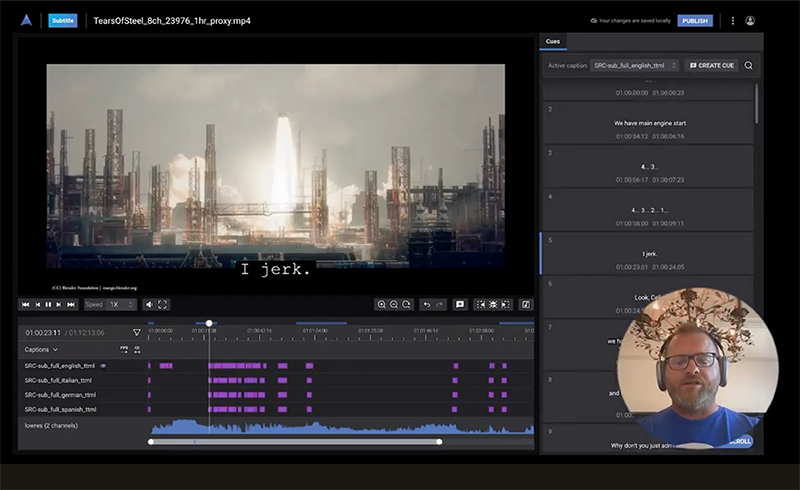Pause the video playback

click(48, 305)
